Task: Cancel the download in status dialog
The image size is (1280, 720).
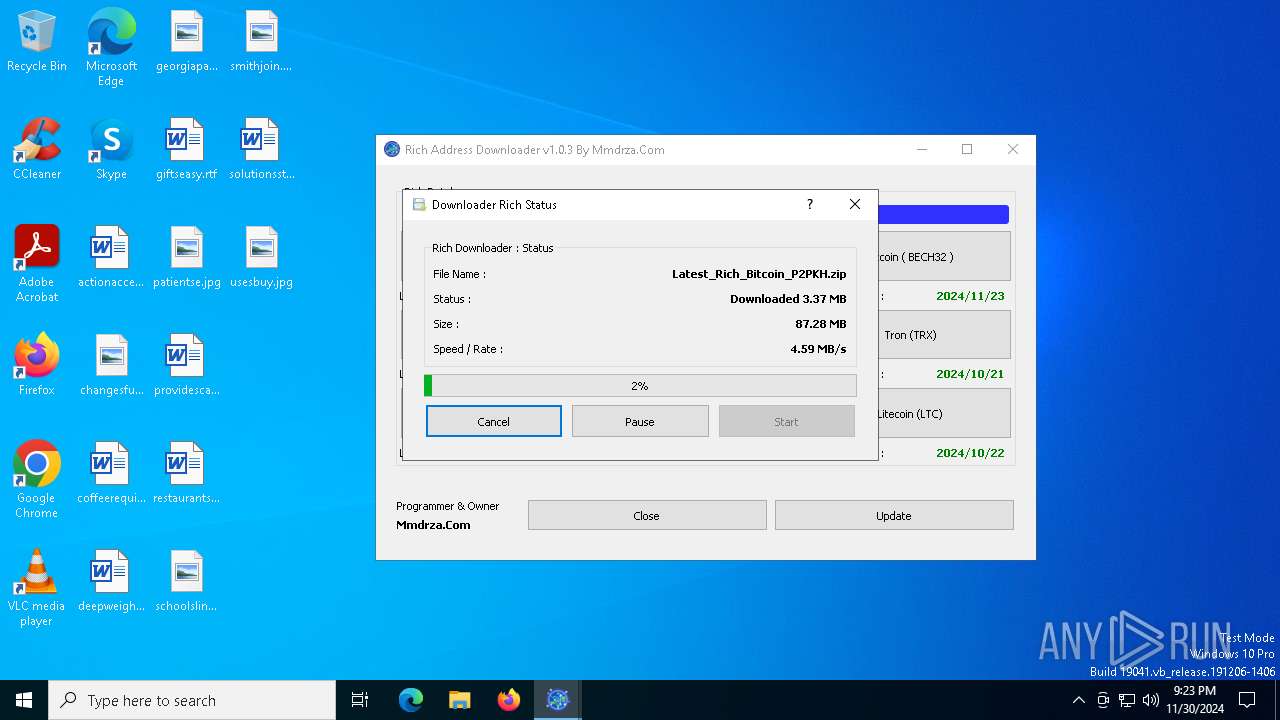Action: point(494,421)
